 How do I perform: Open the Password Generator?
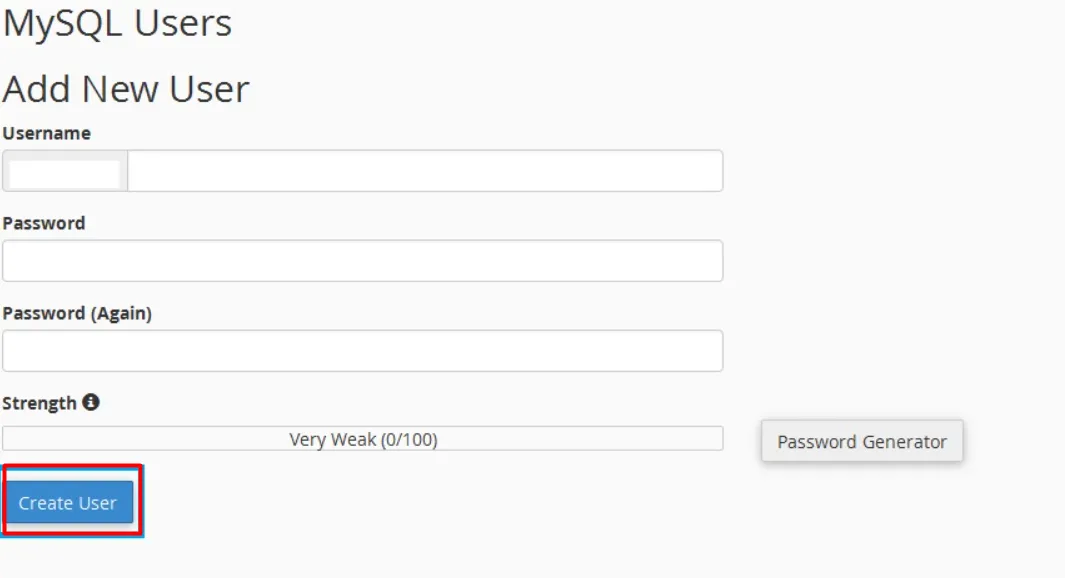[x=862, y=441]
